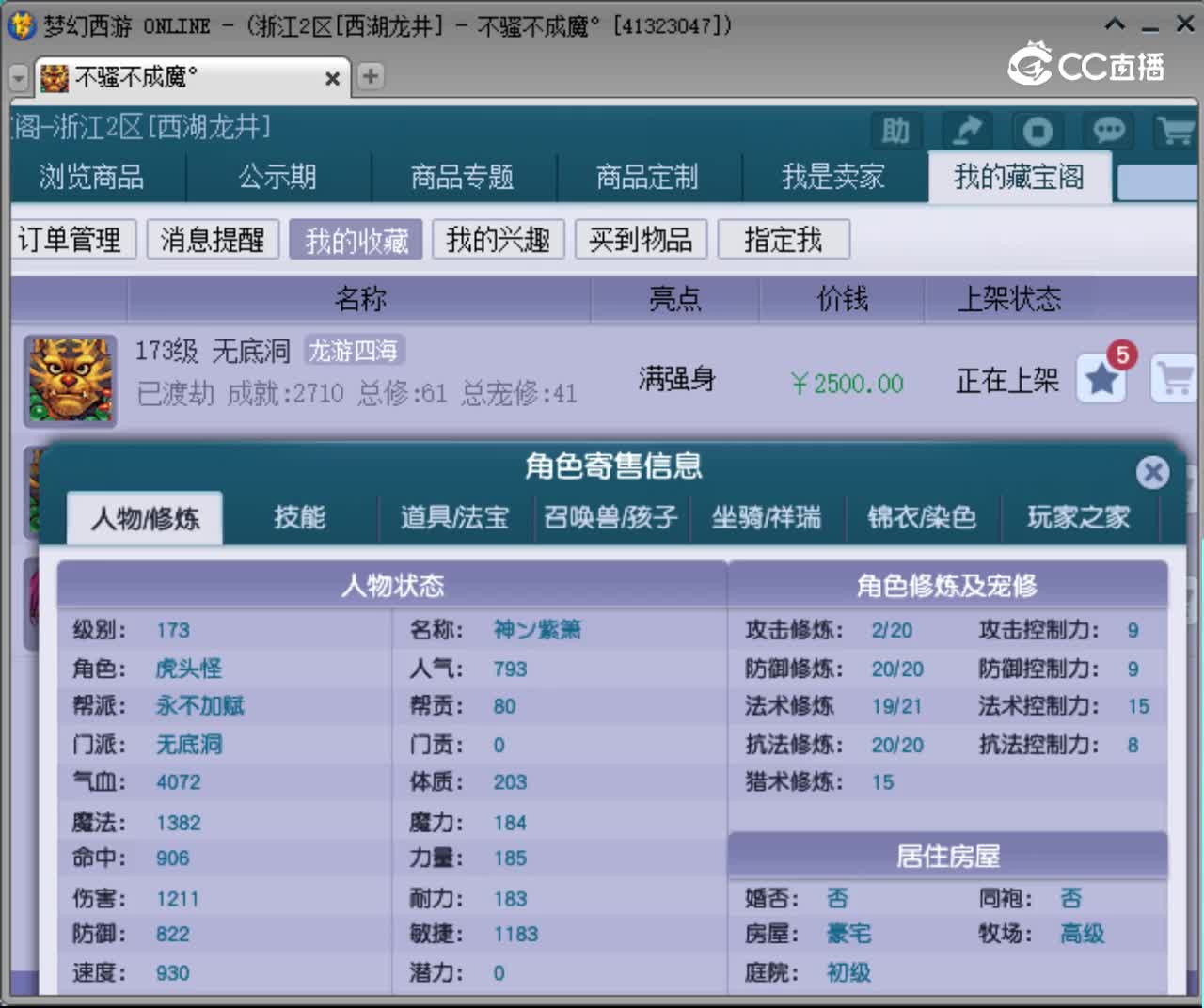This screenshot has width=1204, height=1008.
Task: Open the 玩家之家 tab
Action: pyautogui.click(x=1079, y=517)
